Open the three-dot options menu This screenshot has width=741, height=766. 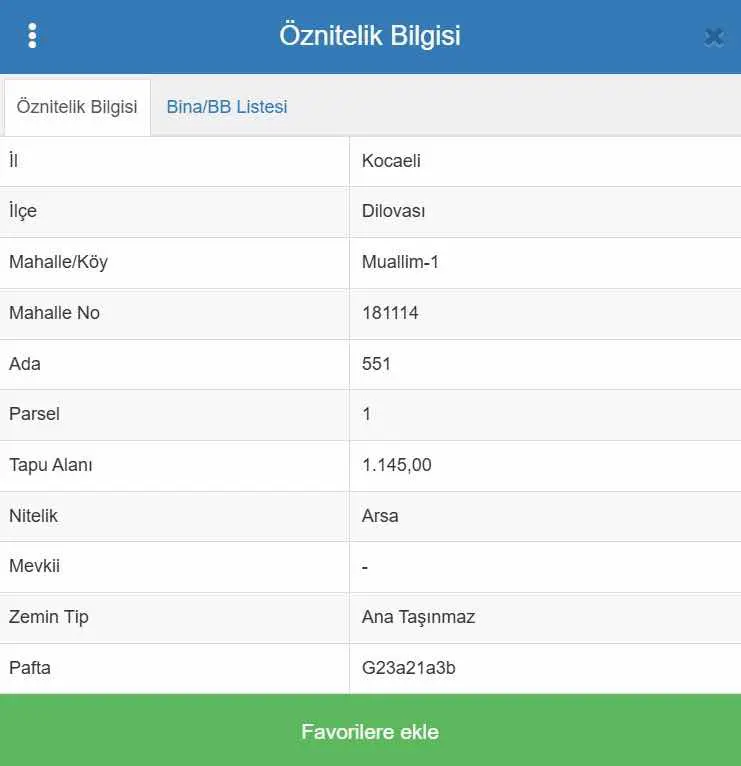(x=32, y=36)
